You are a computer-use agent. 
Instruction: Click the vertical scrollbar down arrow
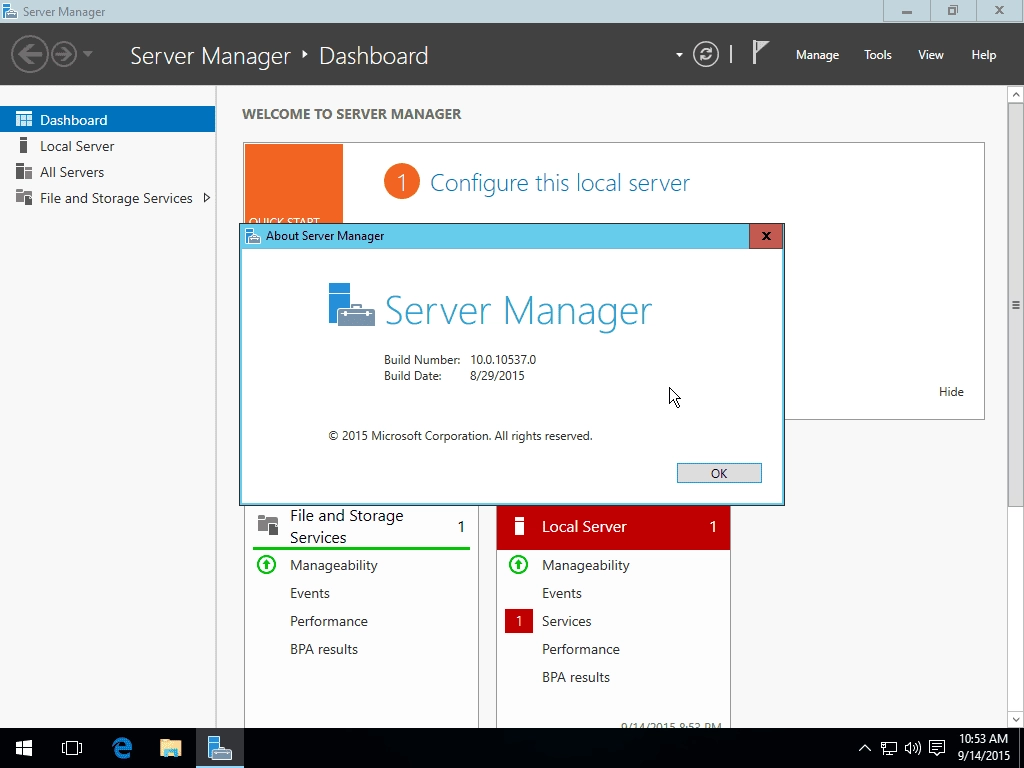pos(1016,720)
